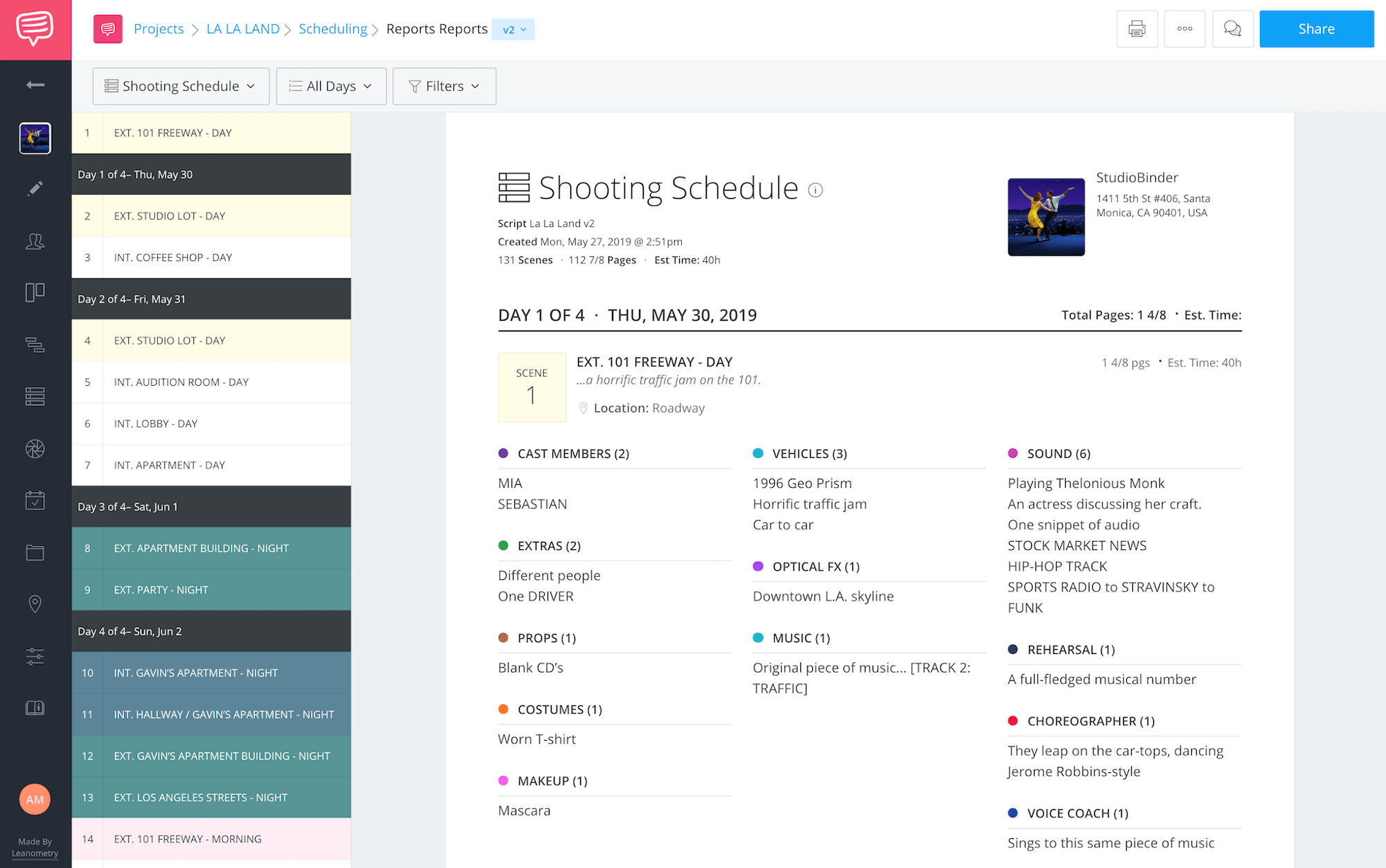Click the camera aperture icon in sidebar
This screenshot has width=1386, height=868.
[x=35, y=449]
